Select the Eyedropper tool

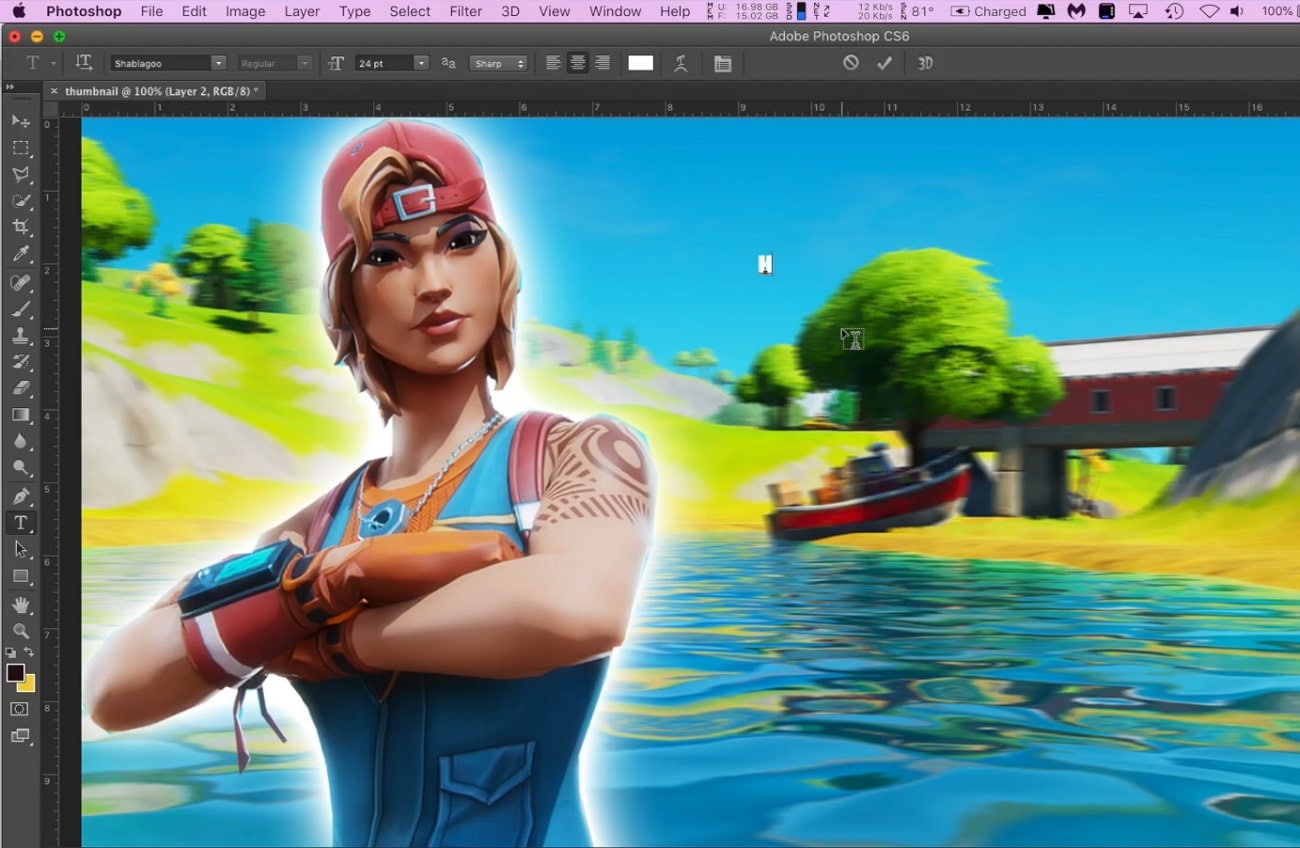20,255
